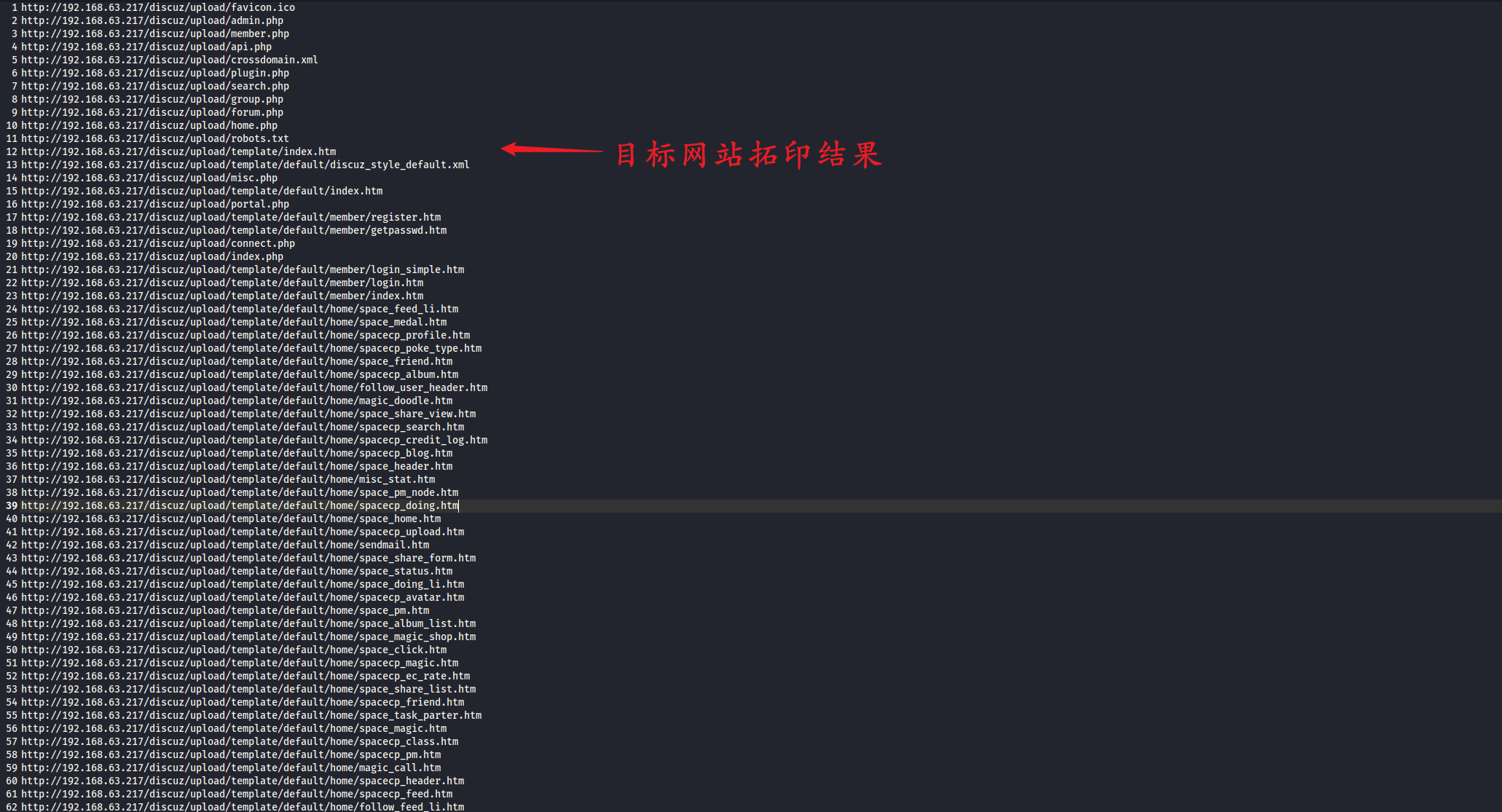Select the space_medal.htm URL
Viewport: 1502px width, 812px height.
tap(234, 322)
